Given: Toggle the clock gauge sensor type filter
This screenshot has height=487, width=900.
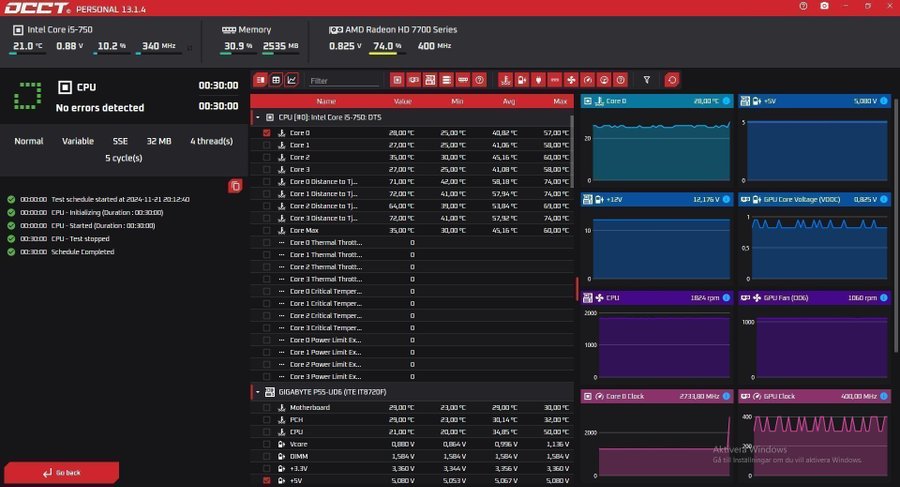Looking at the screenshot, I should pyautogui.click(x=588, y=80).
